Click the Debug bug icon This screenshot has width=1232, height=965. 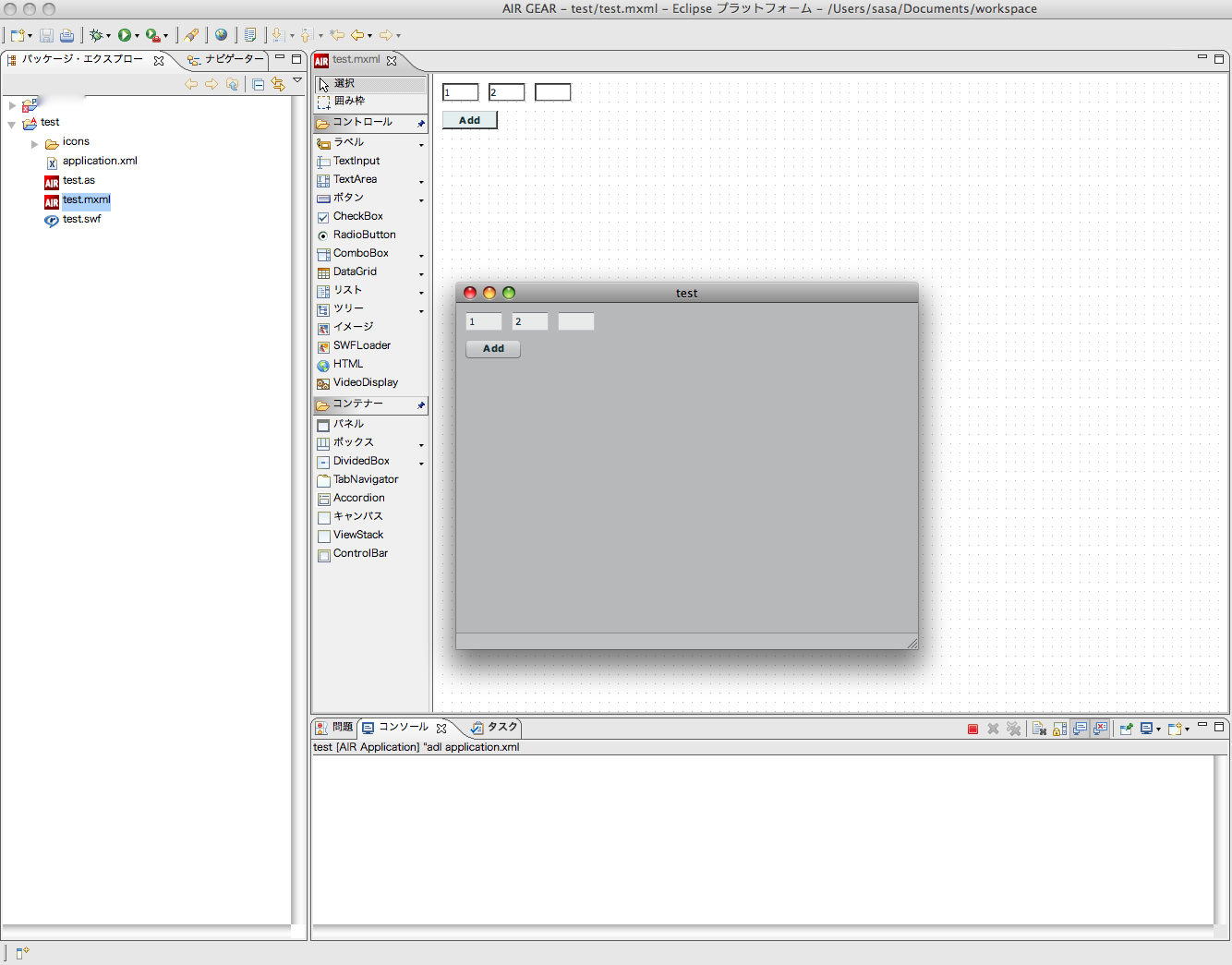95,35
